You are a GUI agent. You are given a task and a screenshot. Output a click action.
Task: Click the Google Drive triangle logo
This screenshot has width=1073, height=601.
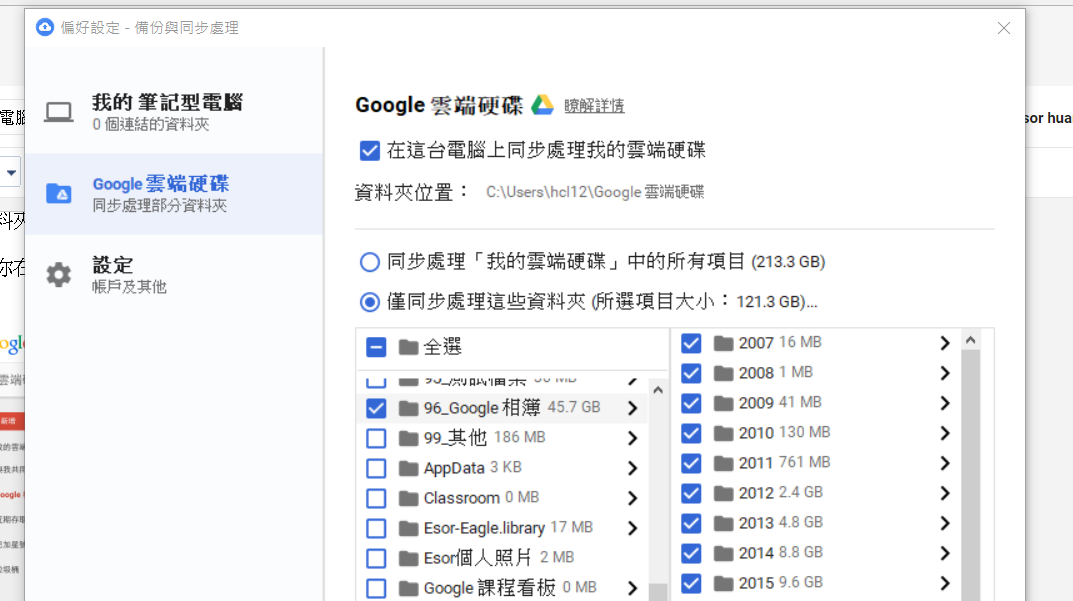[543, 105]
